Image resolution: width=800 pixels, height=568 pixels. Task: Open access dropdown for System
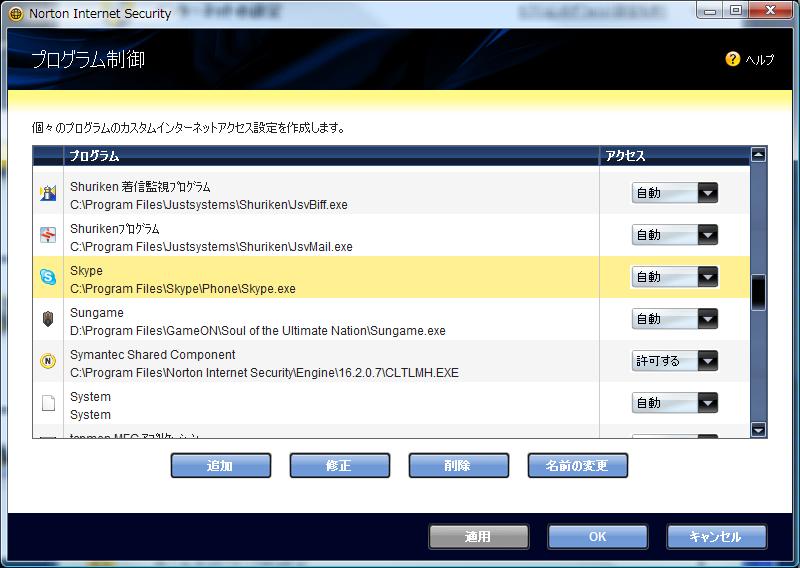(674, 403)
